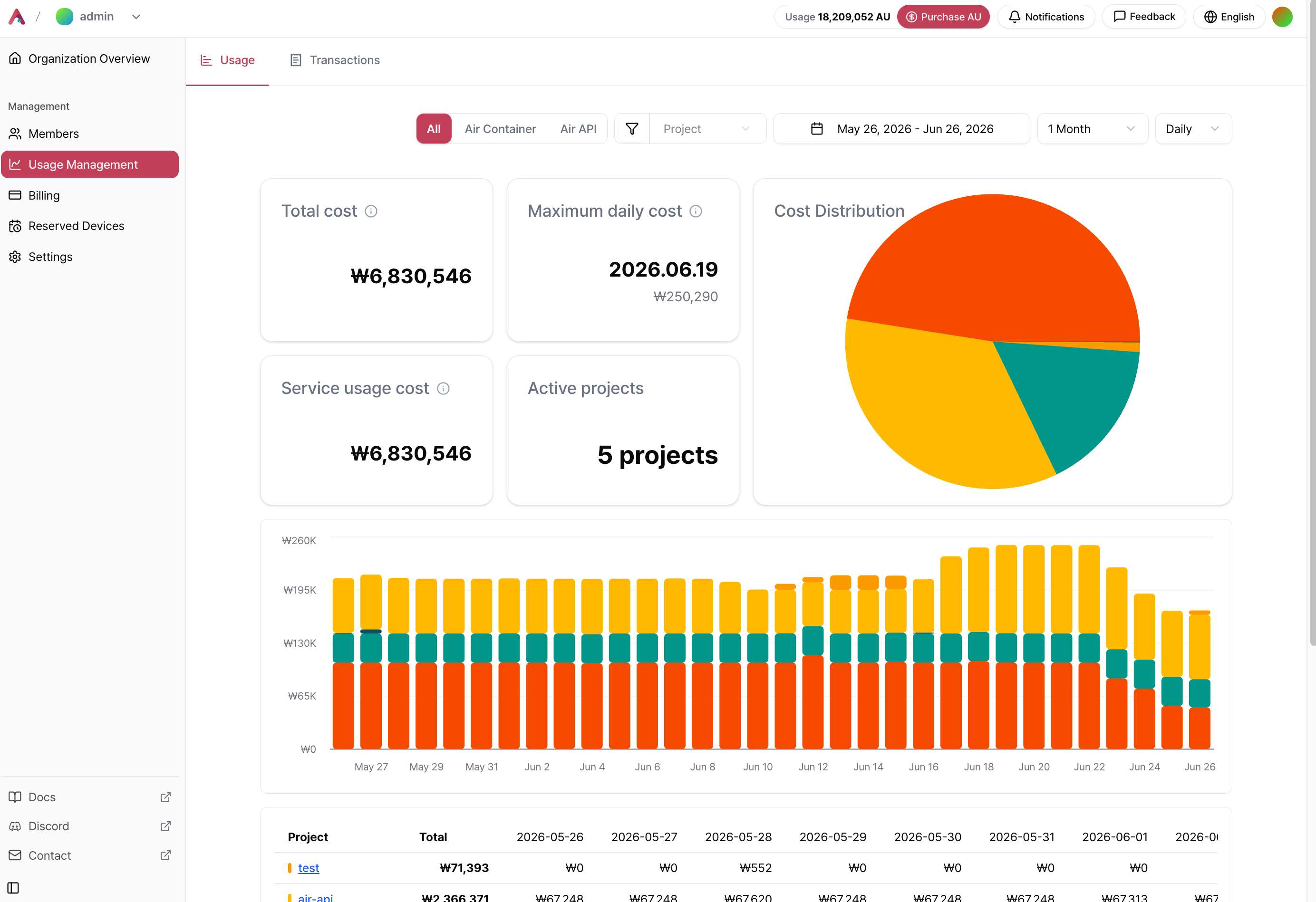
Task: Open the Billing page
Action: [x=89, y=195]
